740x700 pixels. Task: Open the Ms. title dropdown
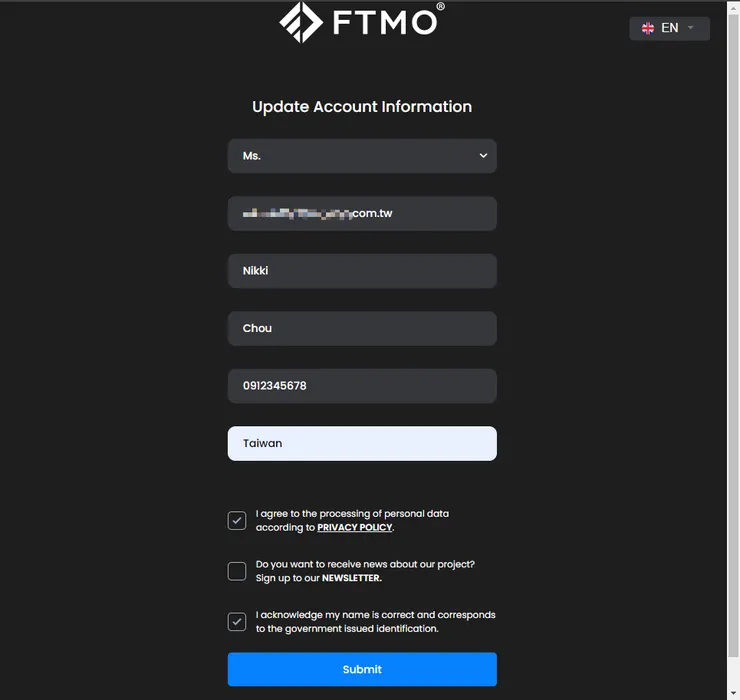pyautogui.click(x=362, y=156)
